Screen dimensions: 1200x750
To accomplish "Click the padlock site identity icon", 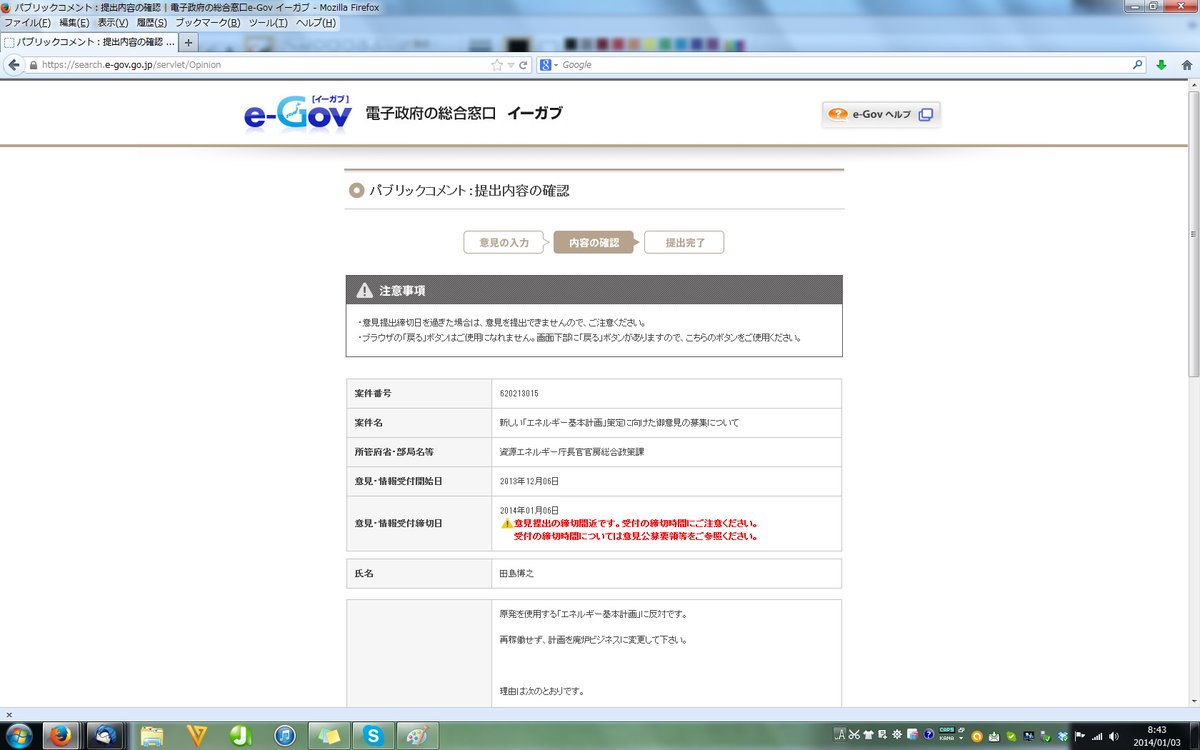I will [34, 65].
